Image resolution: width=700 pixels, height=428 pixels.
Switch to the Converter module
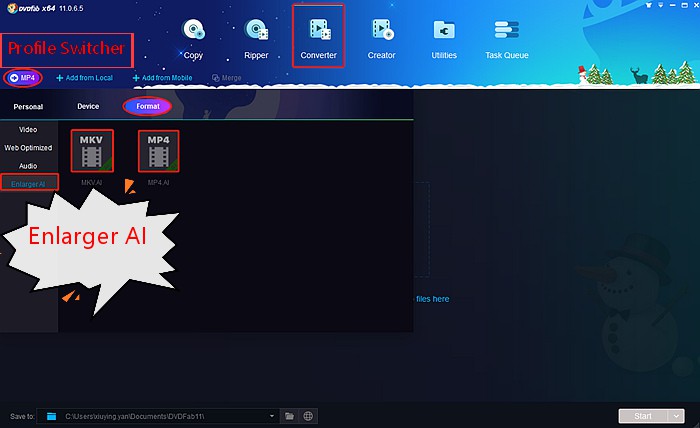click(318, 37)
